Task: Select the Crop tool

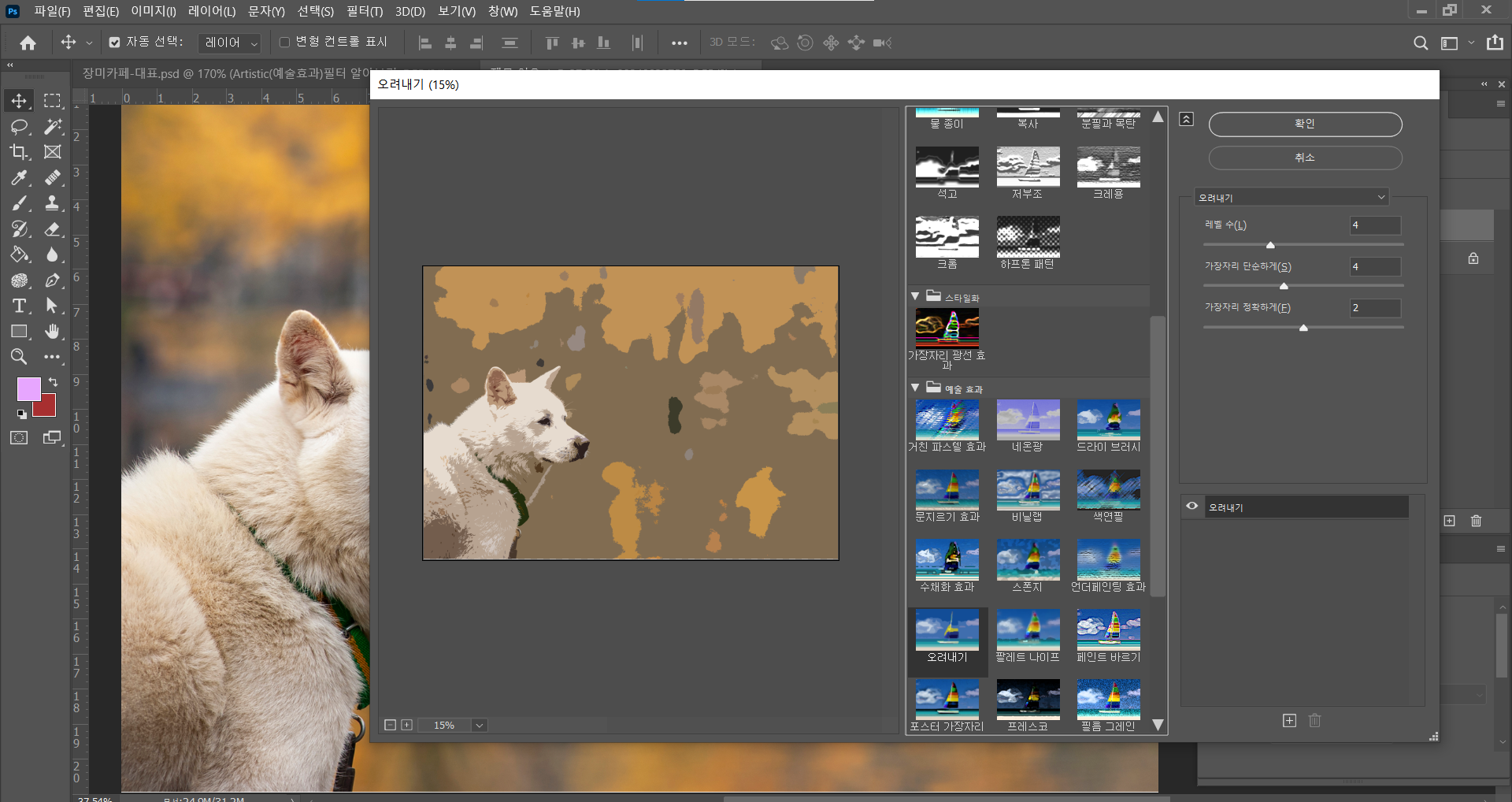Action: (19, 152)
